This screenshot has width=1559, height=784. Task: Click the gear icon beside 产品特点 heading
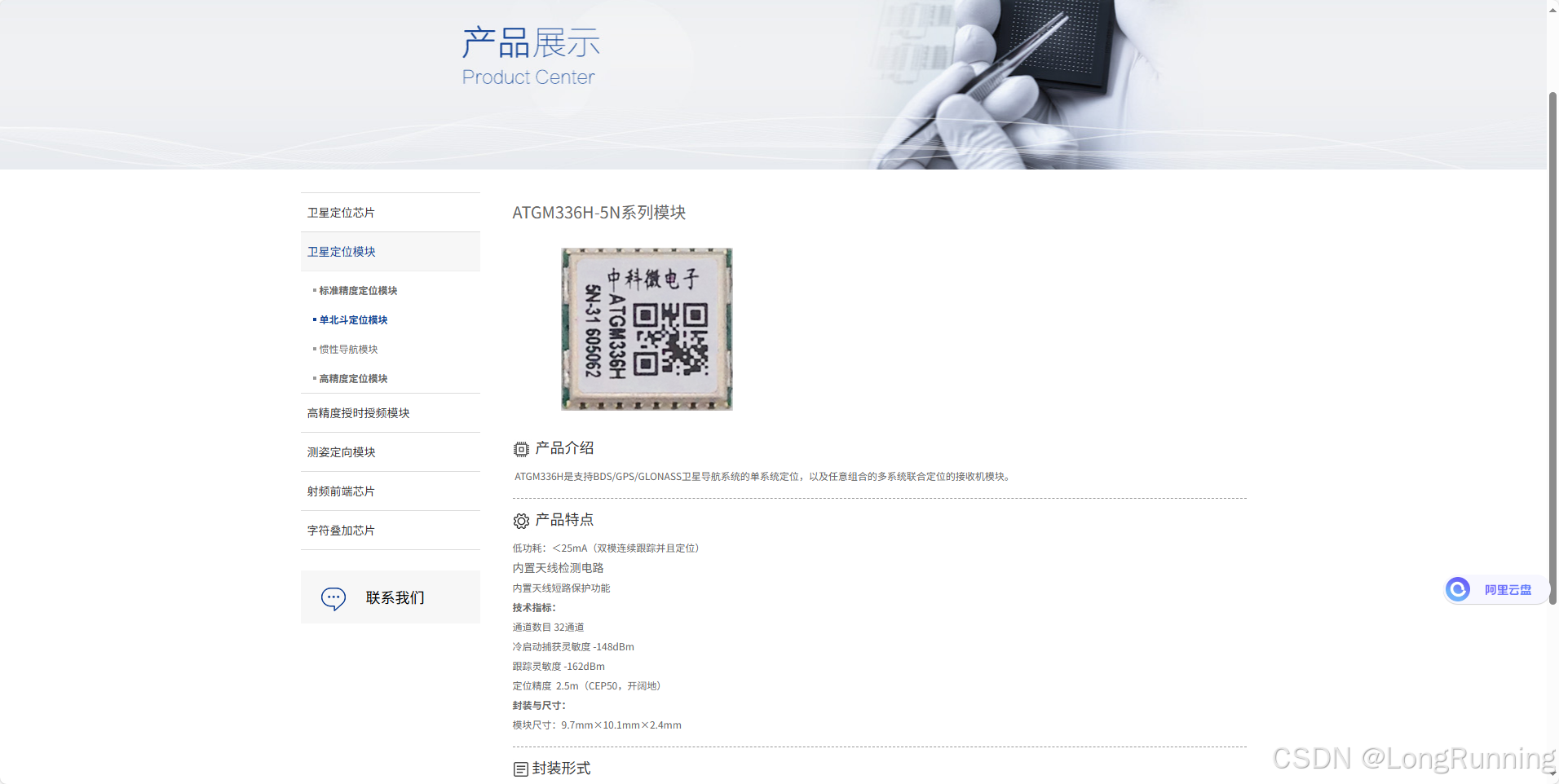(521, 520)
